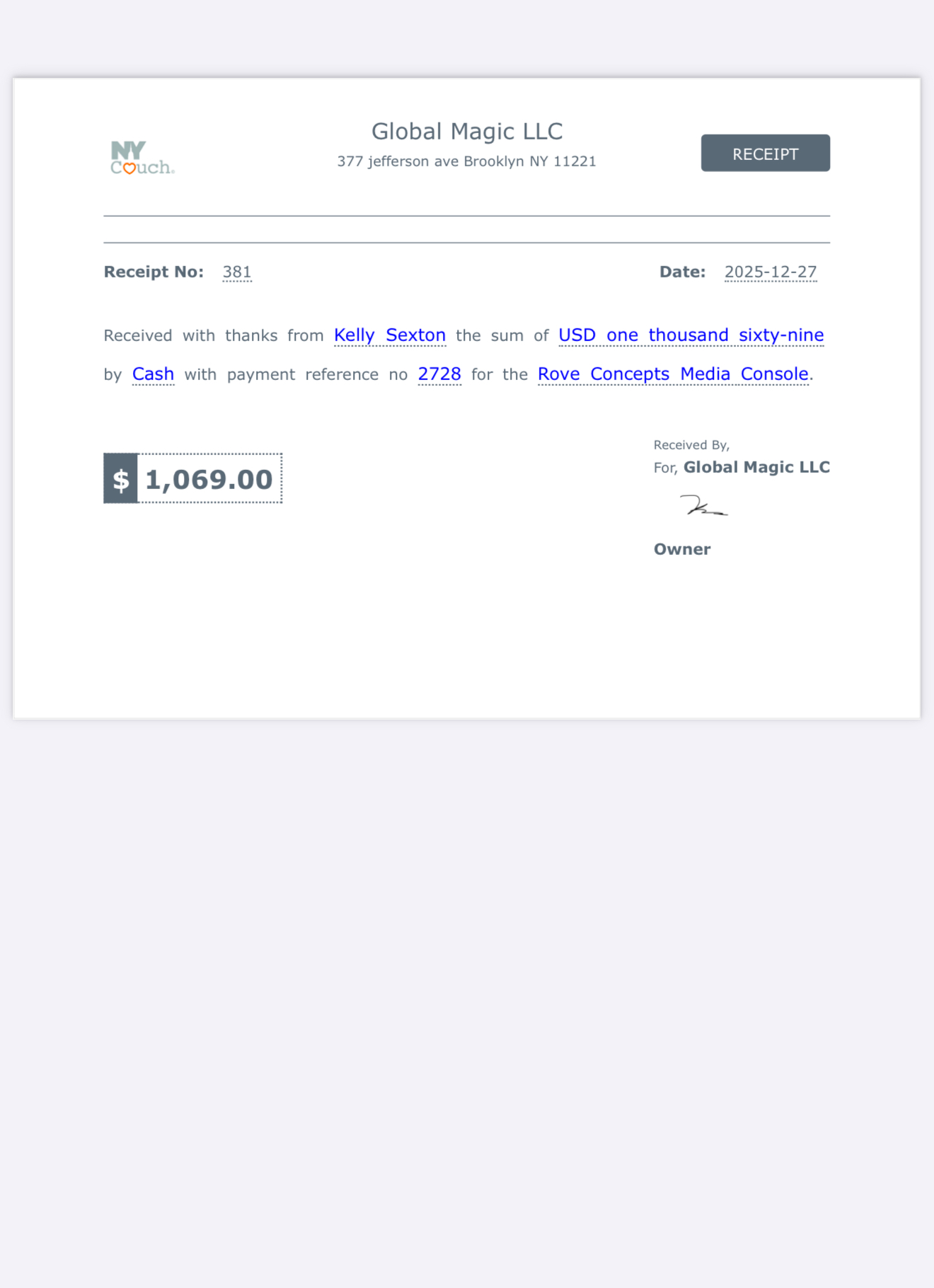The height and width of the screenshot is (1288, 934).
Task: Select the Kelly Sexton customer name
Action: (389, 335)
